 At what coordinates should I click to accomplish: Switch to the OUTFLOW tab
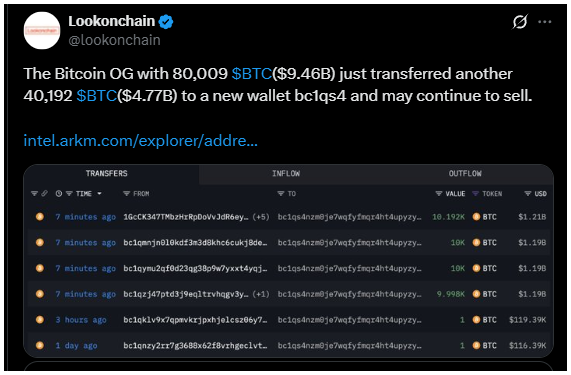(465, 174)
